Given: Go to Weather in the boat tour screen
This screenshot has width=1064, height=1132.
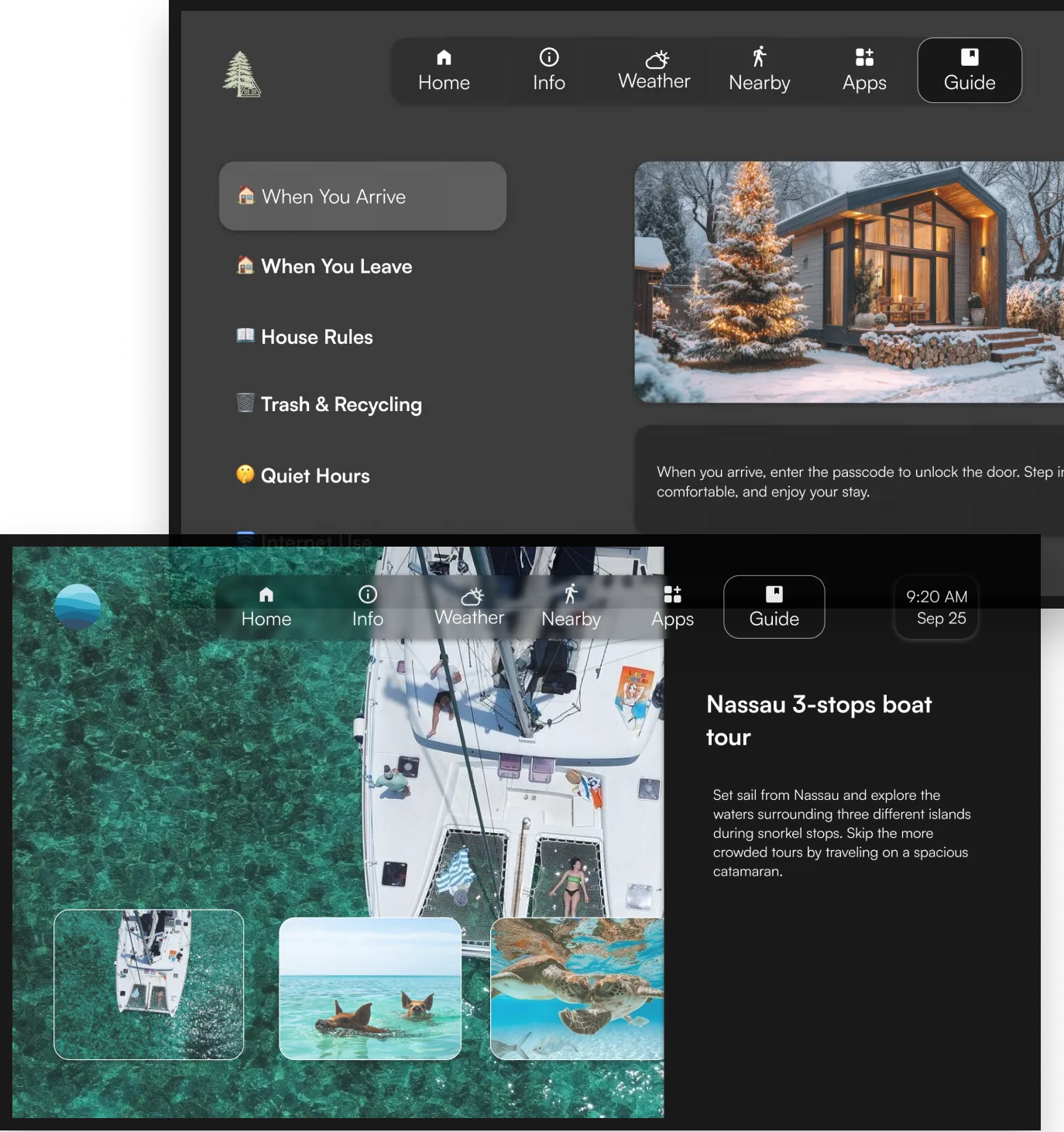Looking at the screenshot, I should click(469, 607).
